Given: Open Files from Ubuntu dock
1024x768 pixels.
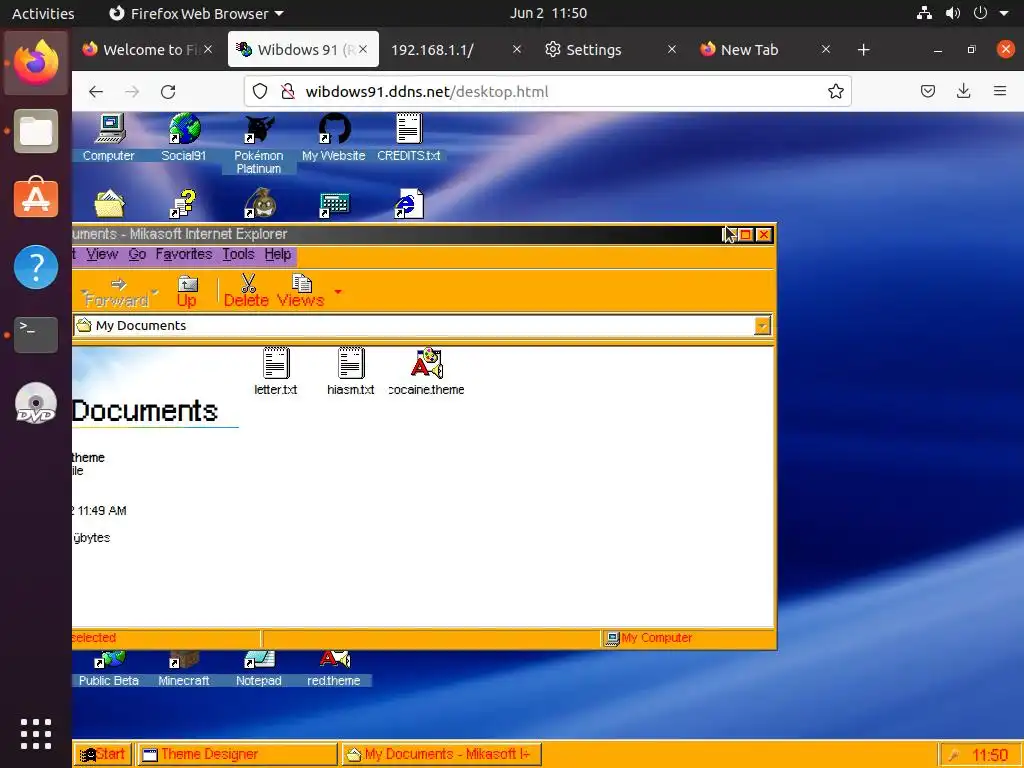Looking at the screenshot, I should click(x=36, y=131).
